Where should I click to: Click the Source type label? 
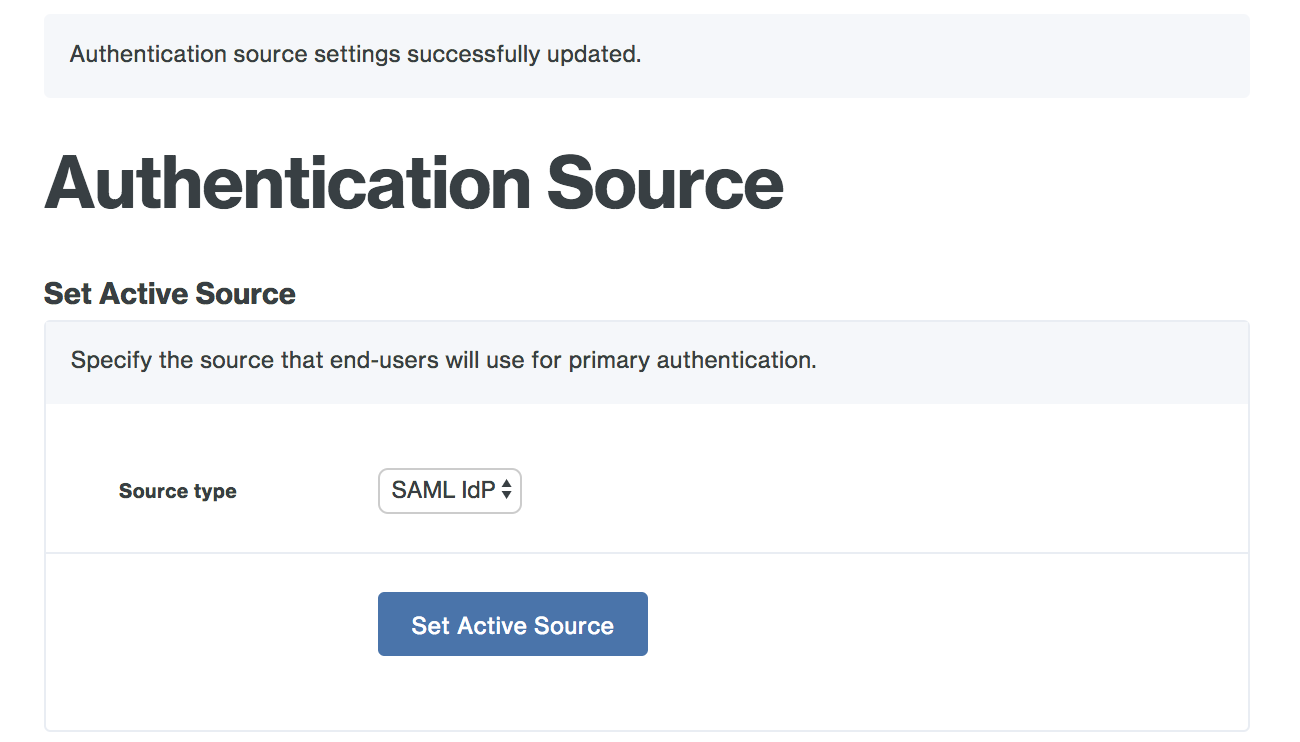[177, 491]
